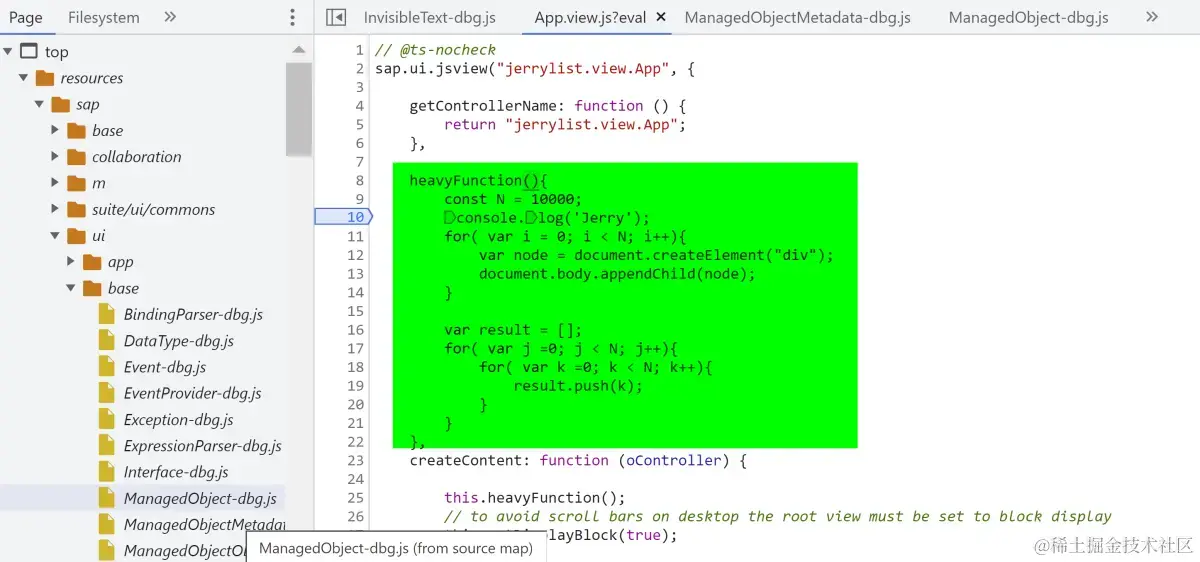Image resolution: width=1200 pixels, height=562 pixels.
Task: Collapse the resources folder arrow
Action: coord(24,78)
